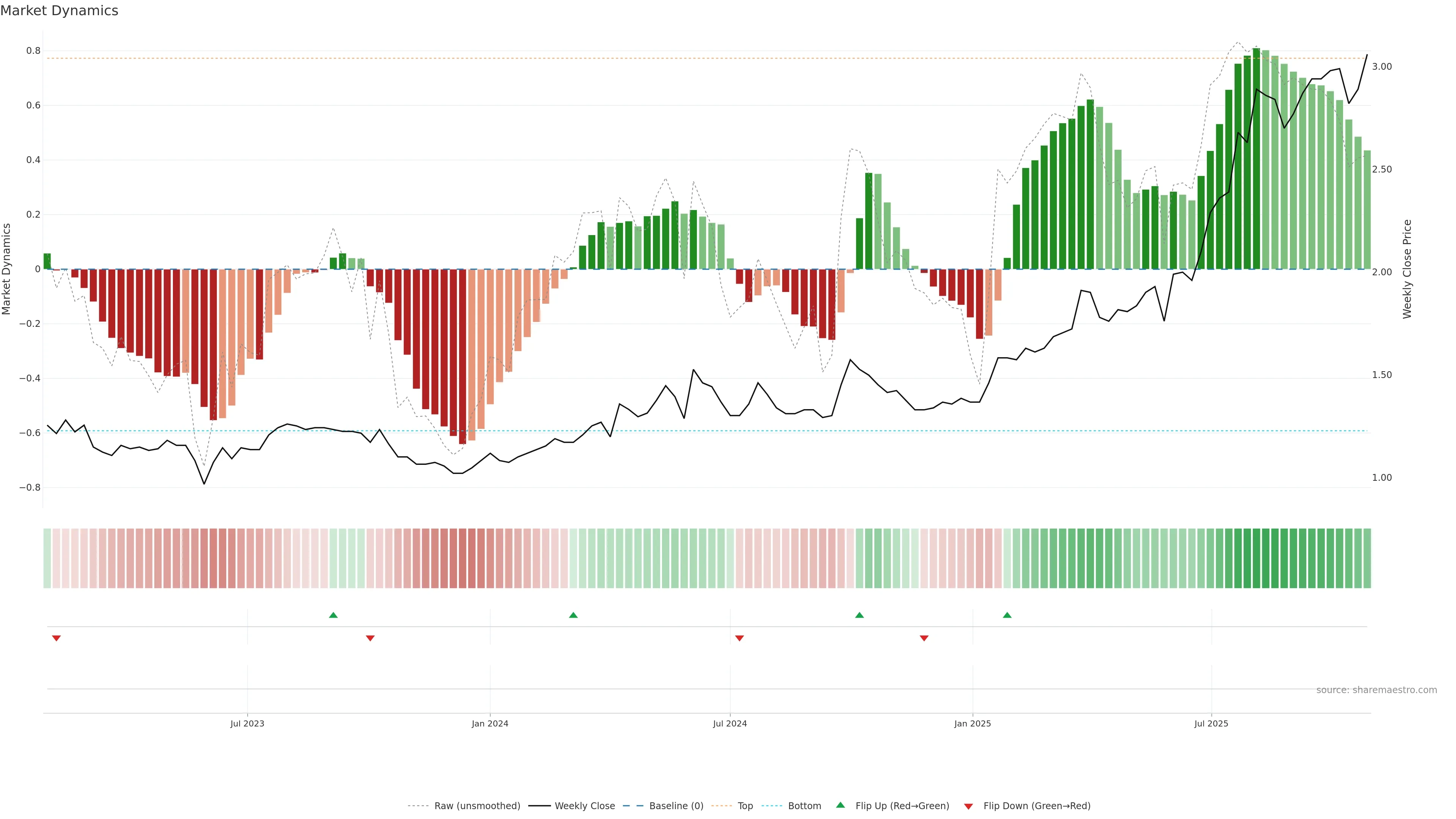Click the Market Dynamics y-axis title
Screen dimensions: 1456x819
click(x=7, y=269)
